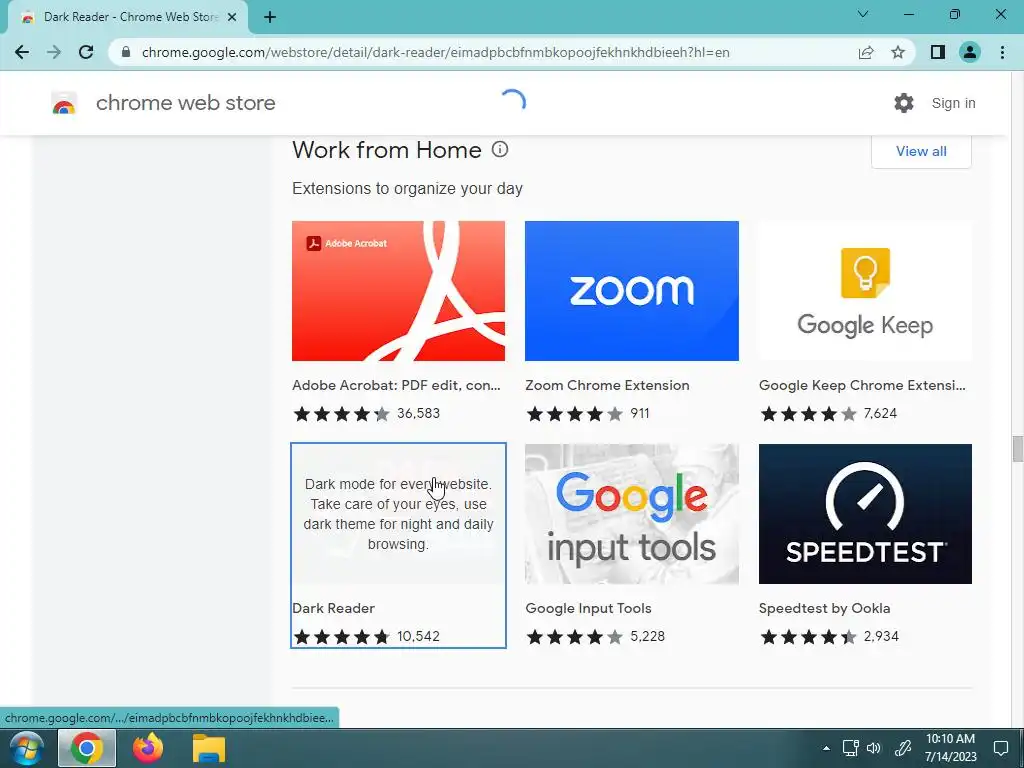Go back to the previous page
1024x768 pixels.
[22, 52]
